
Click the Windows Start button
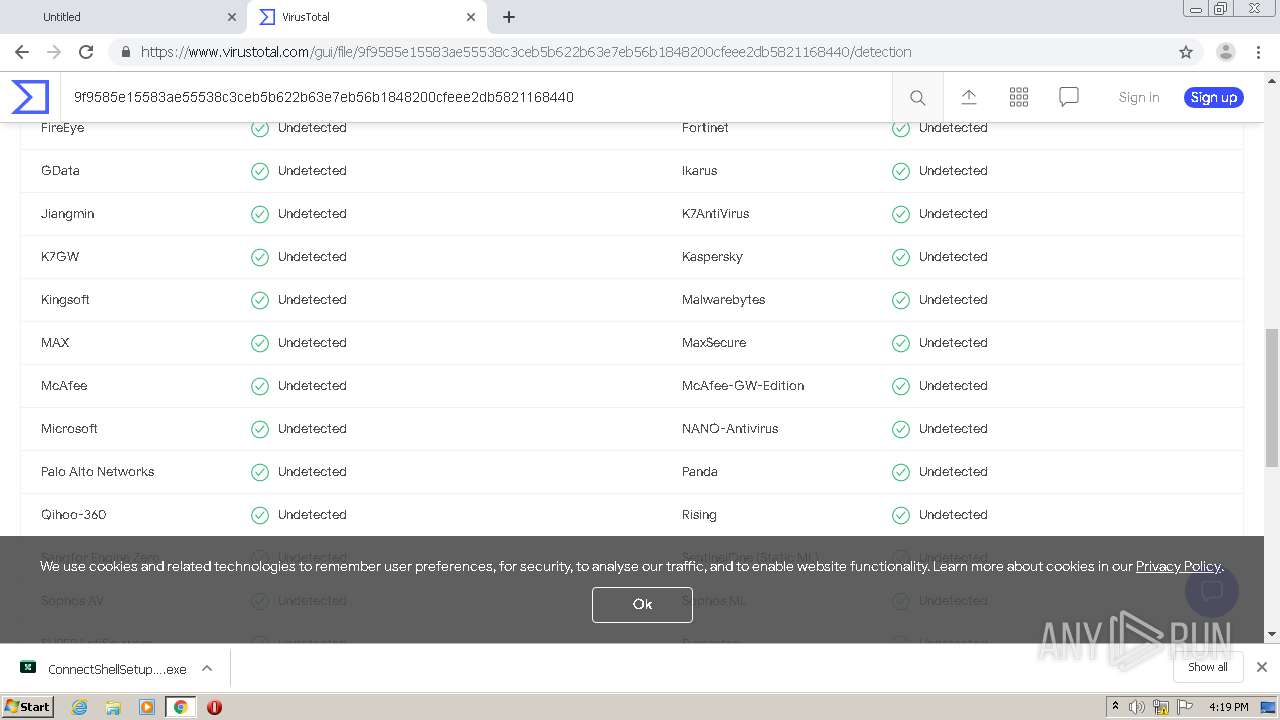[x=27, y=707]
